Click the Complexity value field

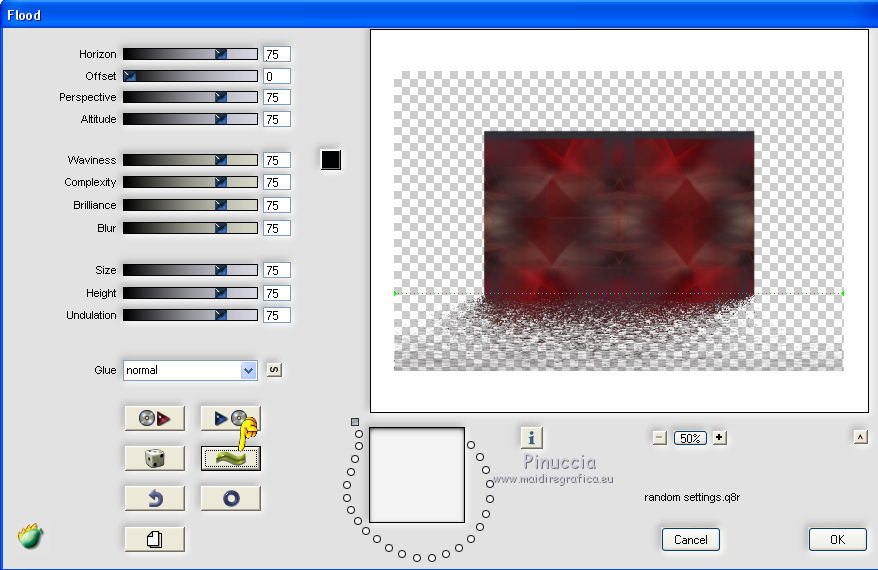(277, 183)
